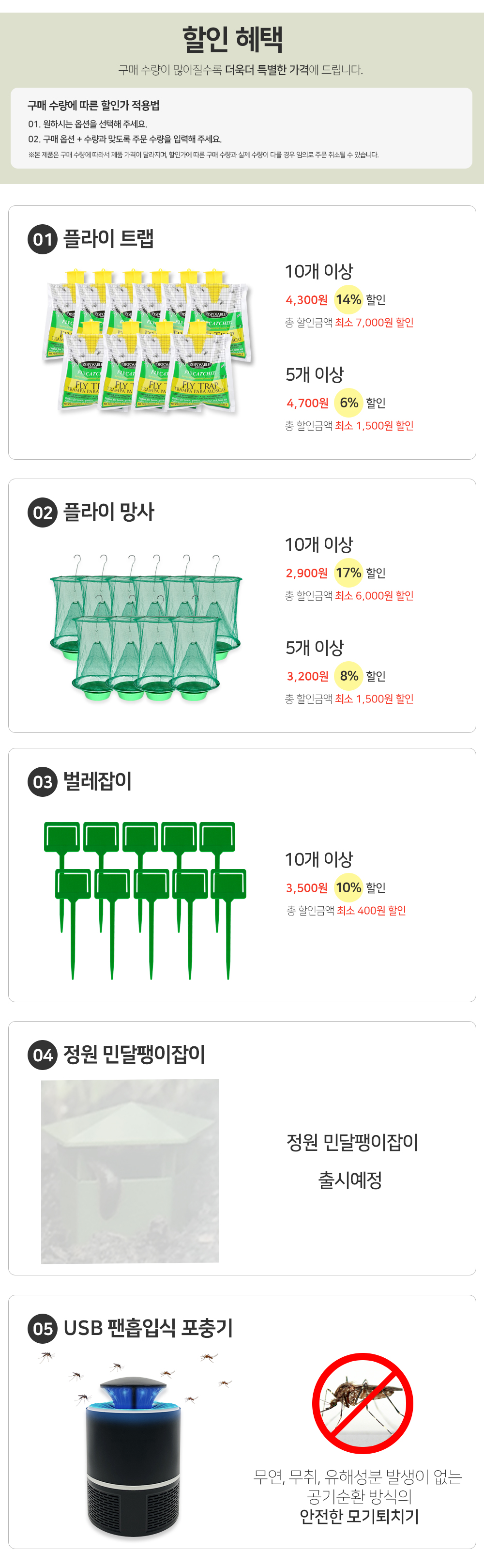Click the 2,900원 price text

tap(306, 574)
